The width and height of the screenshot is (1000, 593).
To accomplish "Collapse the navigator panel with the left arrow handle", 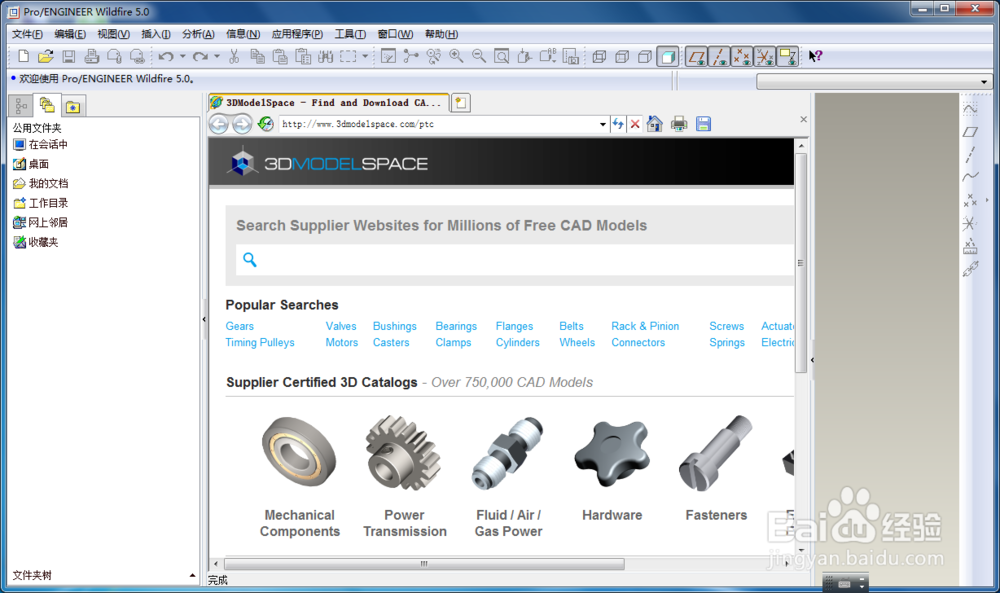I will coord(204,319).
